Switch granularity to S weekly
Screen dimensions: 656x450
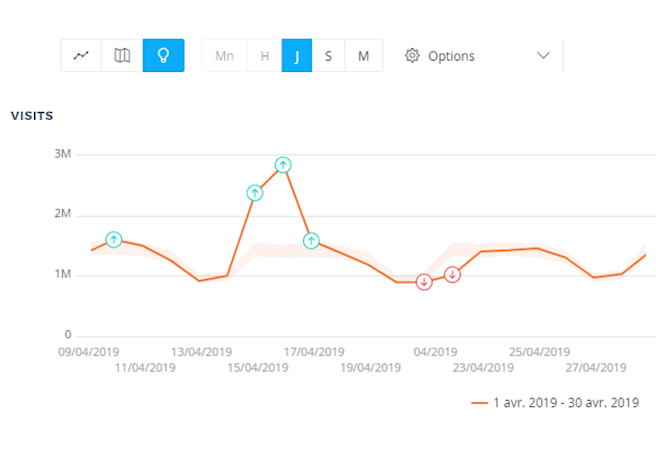tap(328, 56)
